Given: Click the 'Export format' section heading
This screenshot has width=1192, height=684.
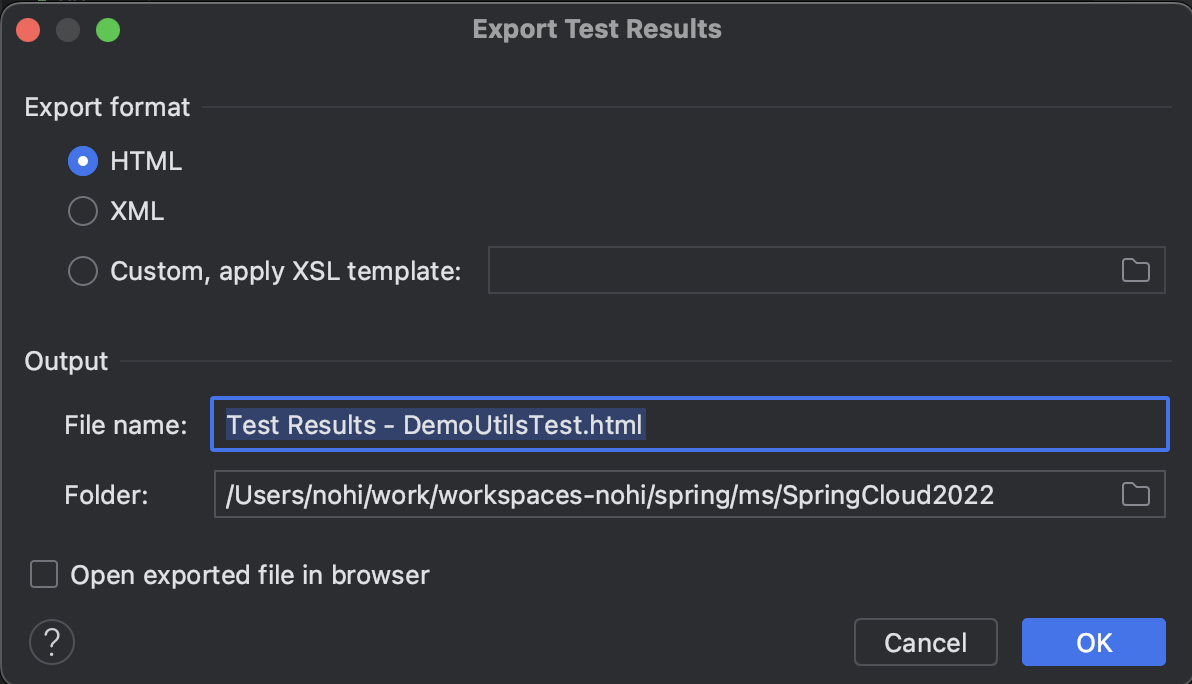Looking at the screenshot, I should pyautogui.click(x=107, y=107).
